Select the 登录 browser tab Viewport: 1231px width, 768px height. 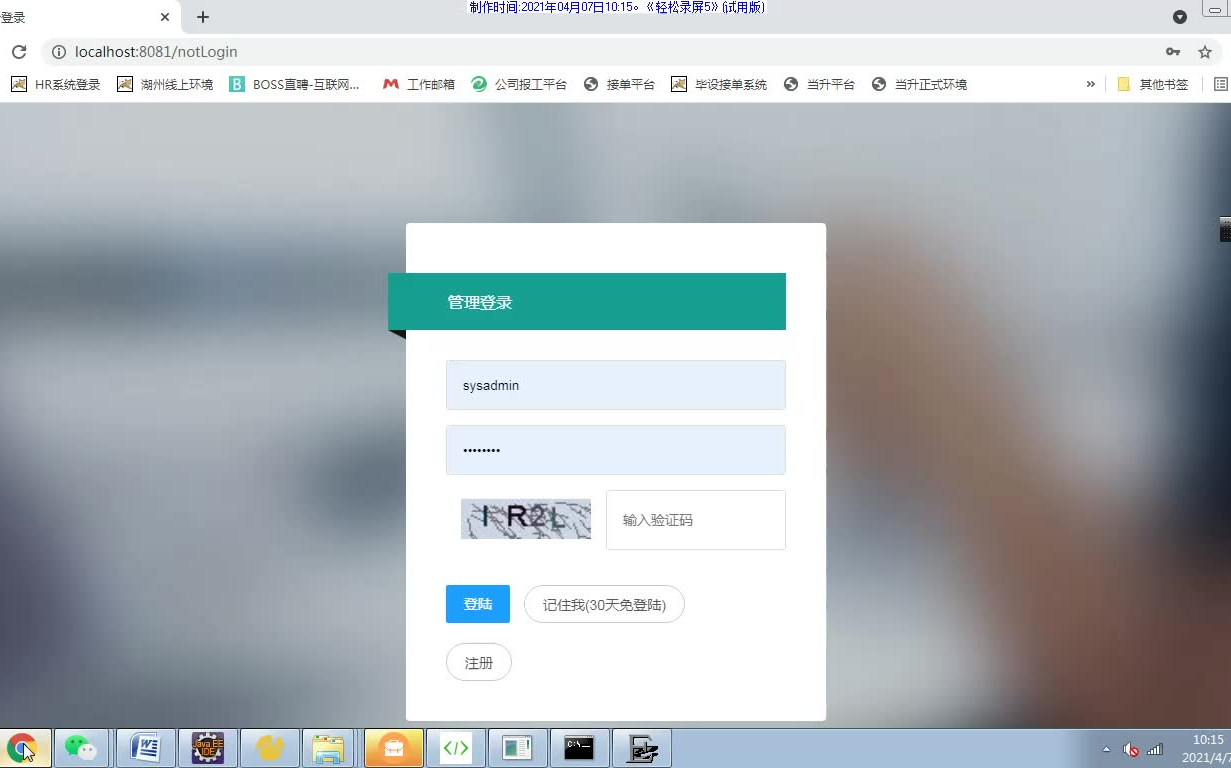[x=80, y=17]
